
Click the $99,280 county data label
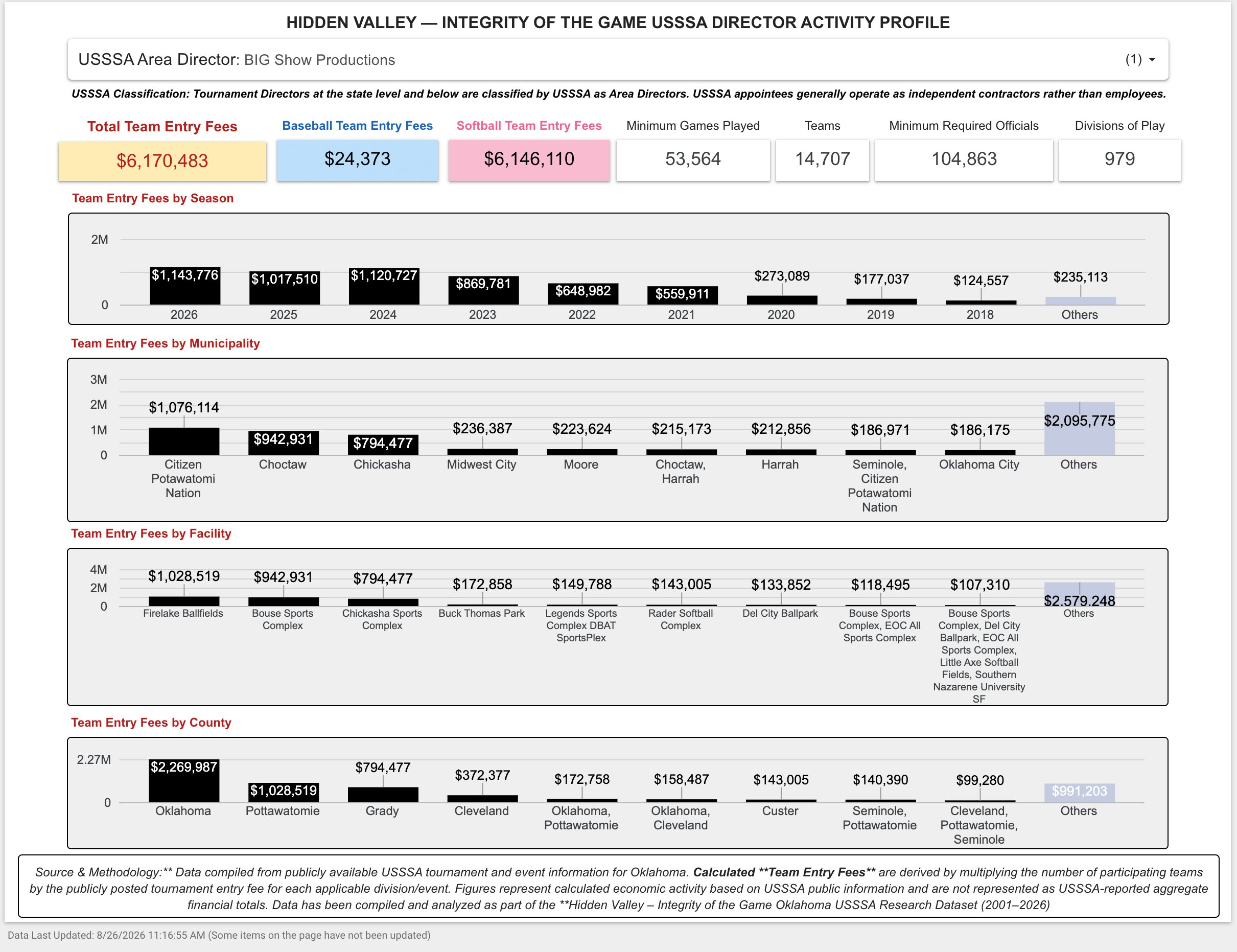980,780
